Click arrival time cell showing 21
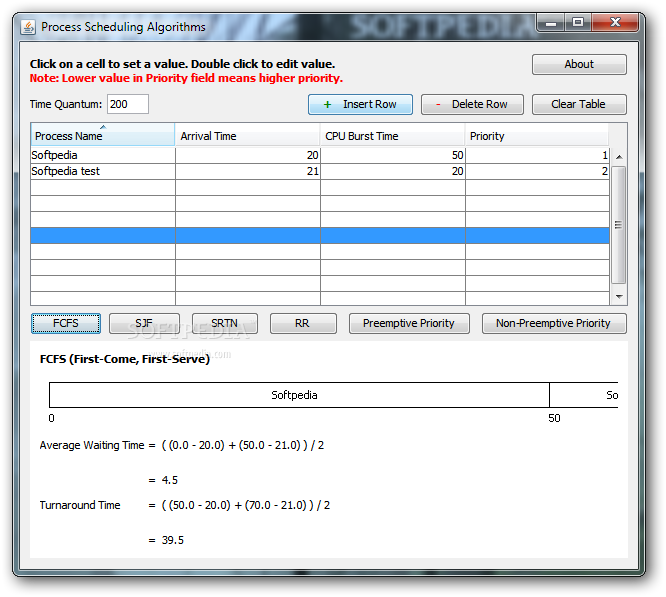This screenshot has width=666, height=597. (x=248, y=172)
